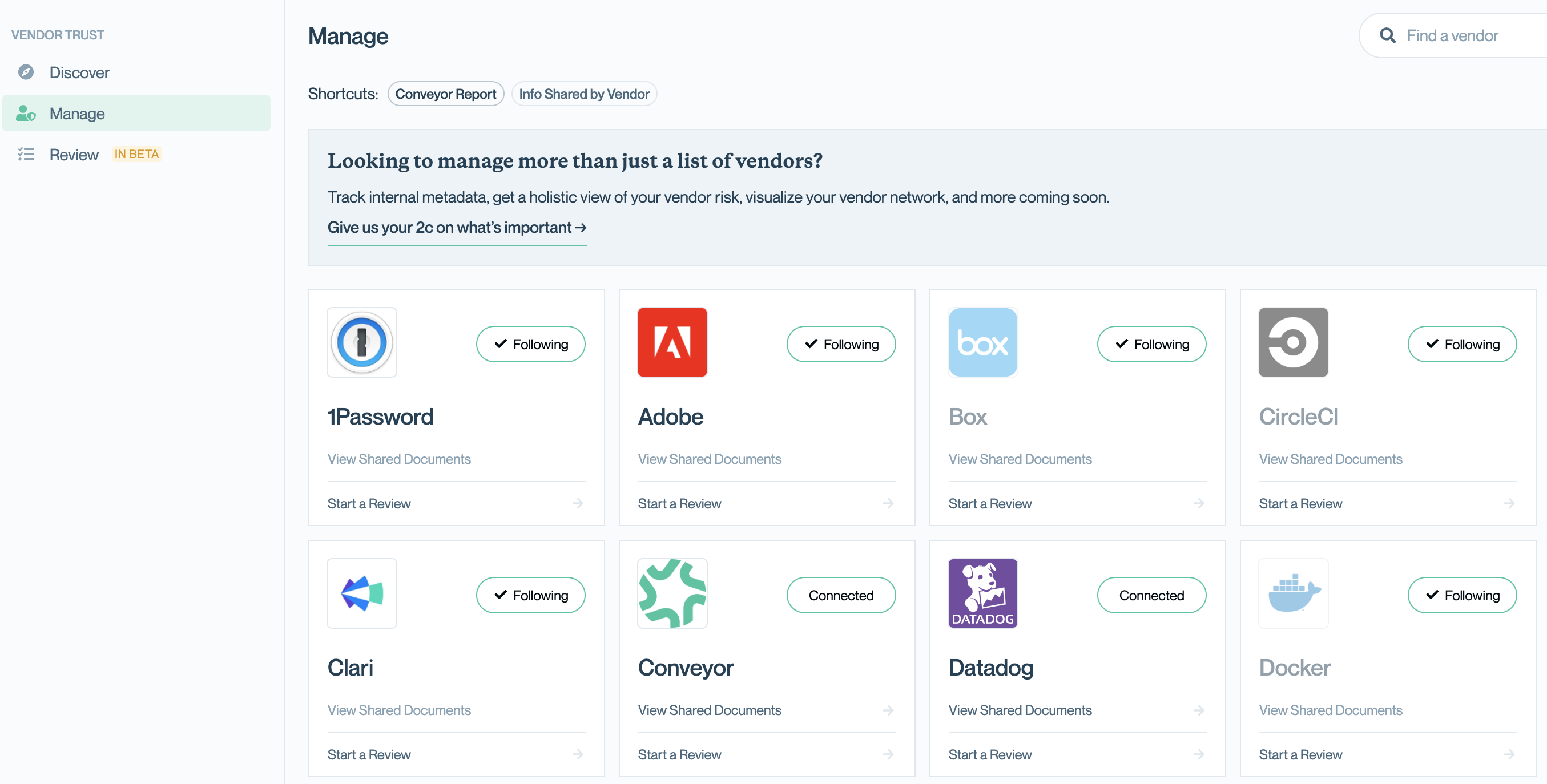Click the CircleCI logo thumbnail
1547x784 pixels.
pyautogui.click(x=1293, y=342)
